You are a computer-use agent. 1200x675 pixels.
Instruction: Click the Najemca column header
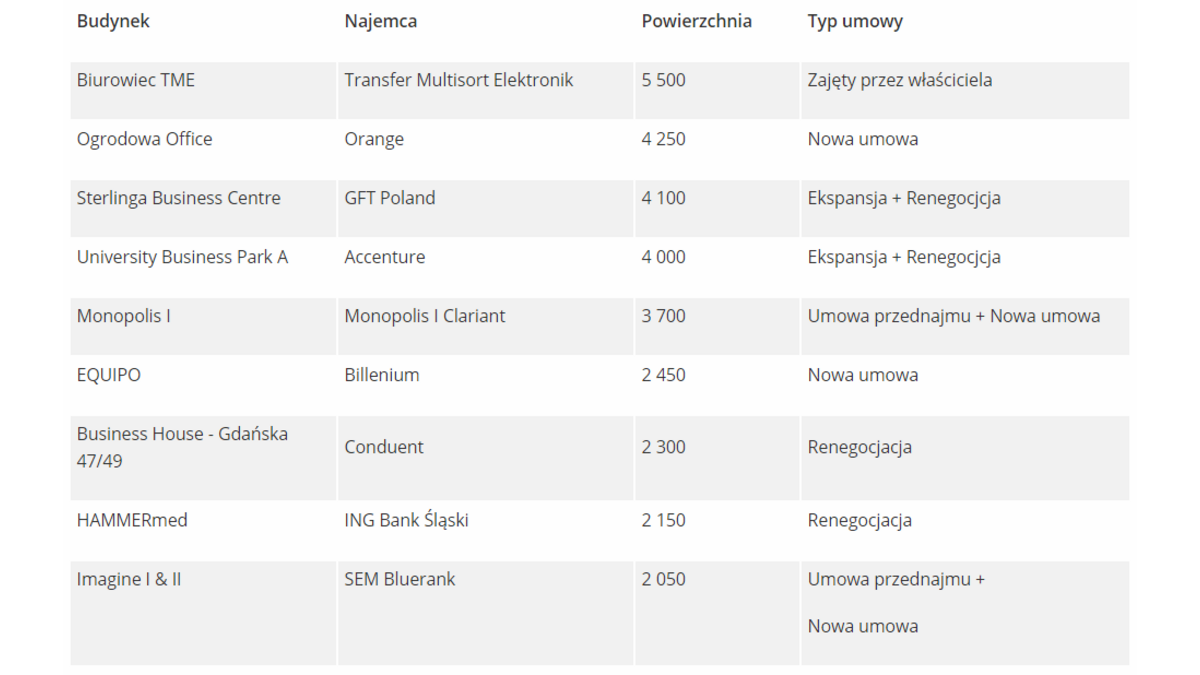pos(380,21)
